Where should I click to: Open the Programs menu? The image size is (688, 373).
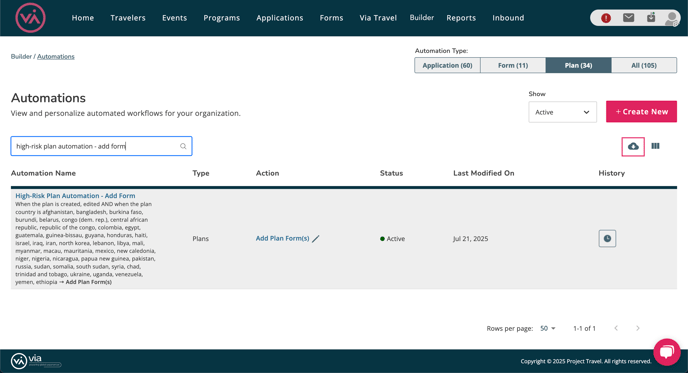pos(222,18)
